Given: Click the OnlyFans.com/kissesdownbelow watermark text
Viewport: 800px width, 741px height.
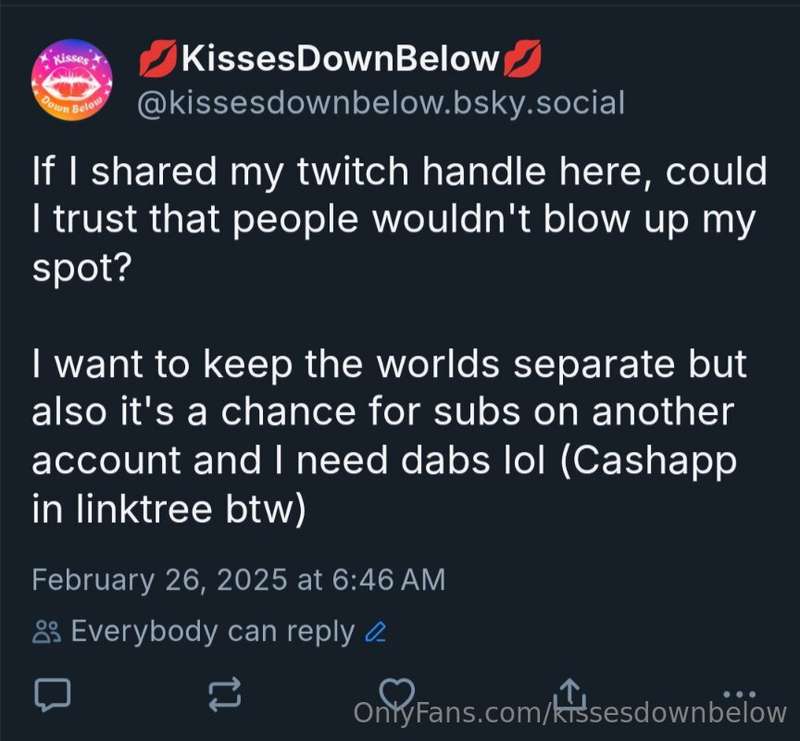Looking at the screenshot, I should [570, 712].
